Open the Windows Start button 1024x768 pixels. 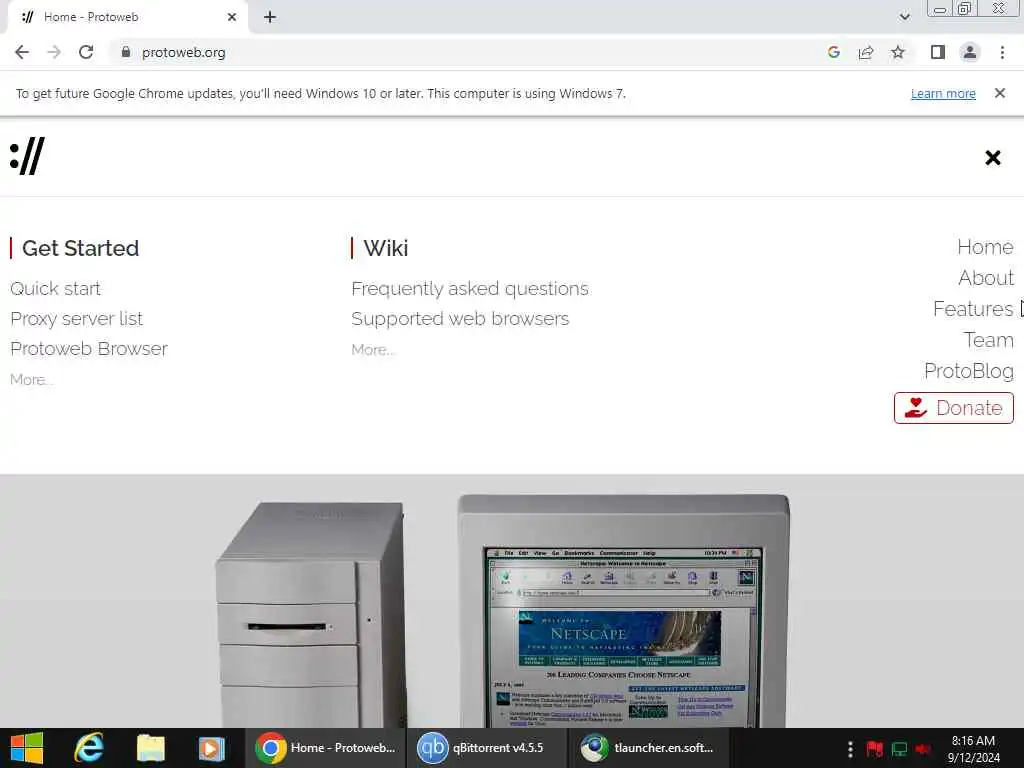pyautogui.click(x=27, y=748)
